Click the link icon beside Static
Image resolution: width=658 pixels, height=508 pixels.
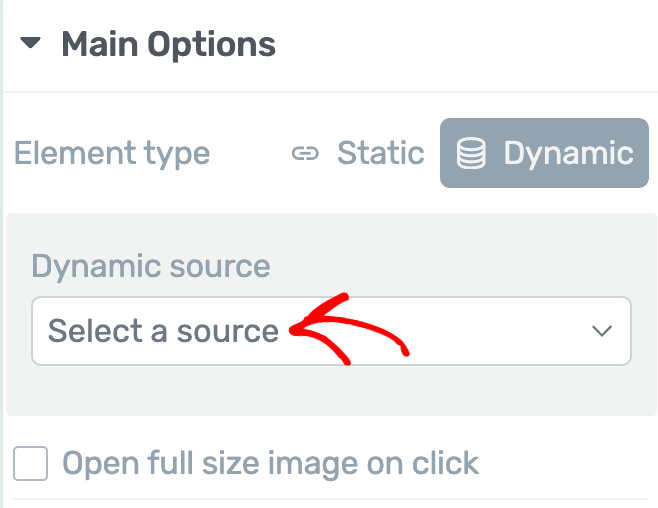pyautogui.click(x=304, y=153)
